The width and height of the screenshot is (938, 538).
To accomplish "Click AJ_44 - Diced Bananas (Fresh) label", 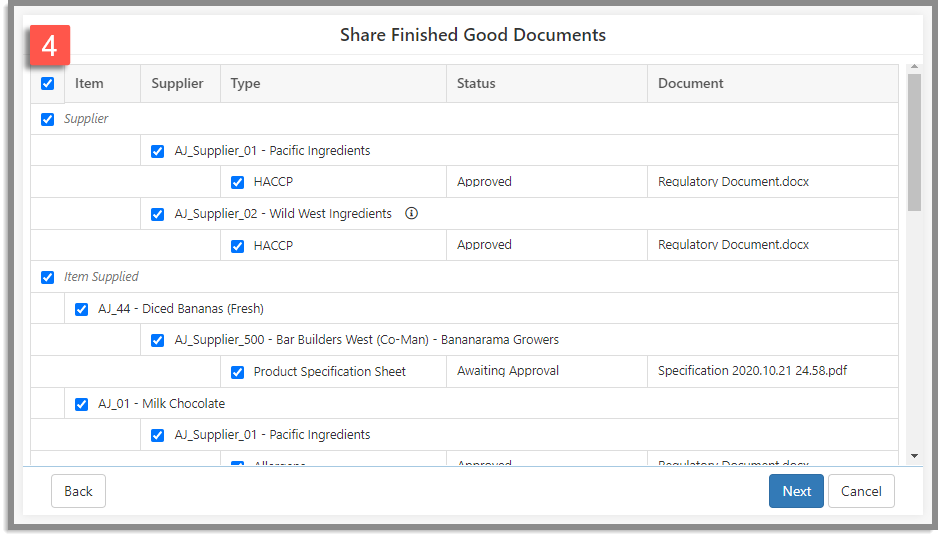I will click(181, 308).
